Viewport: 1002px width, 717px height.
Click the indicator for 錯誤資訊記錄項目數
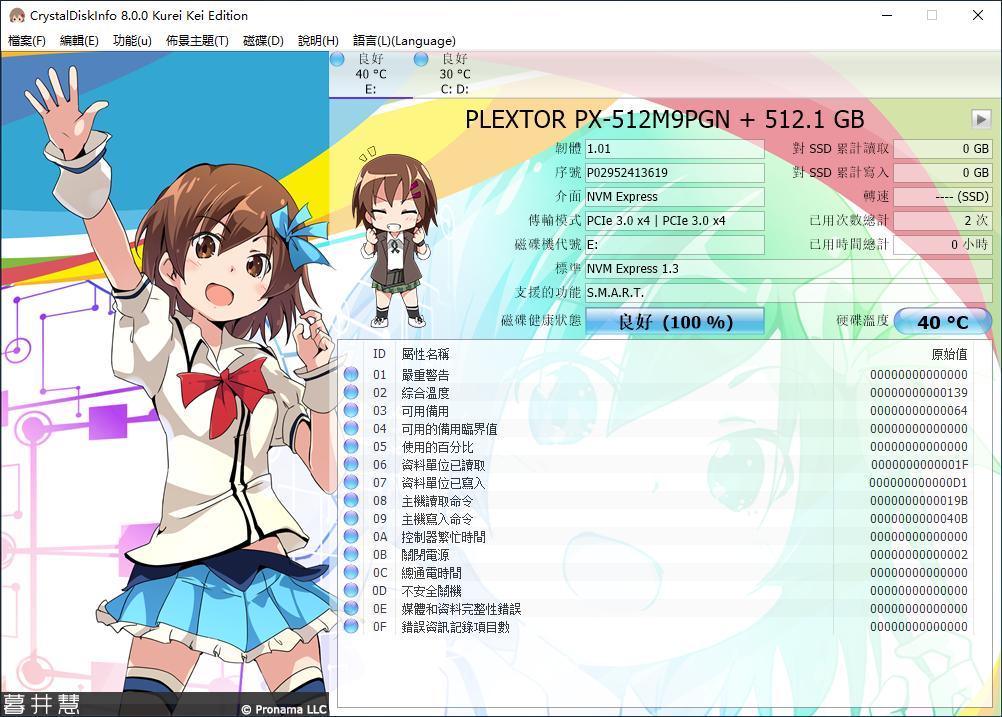point(352,626)
